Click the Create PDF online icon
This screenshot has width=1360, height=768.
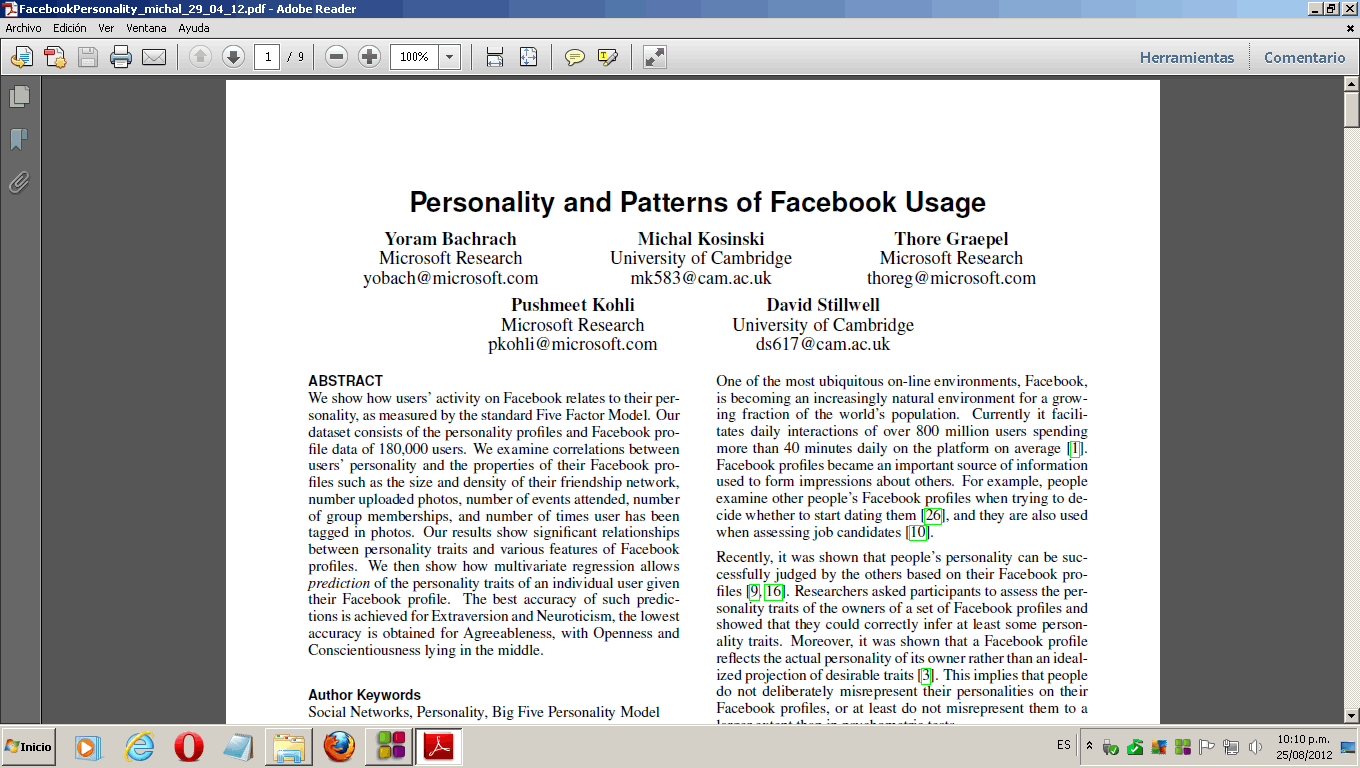55,57
